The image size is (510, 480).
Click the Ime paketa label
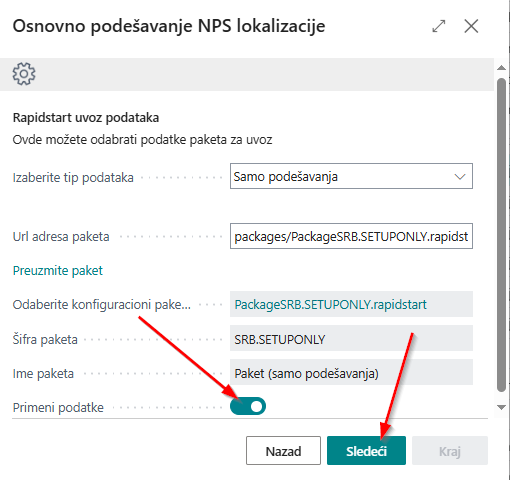coord(43,373)
